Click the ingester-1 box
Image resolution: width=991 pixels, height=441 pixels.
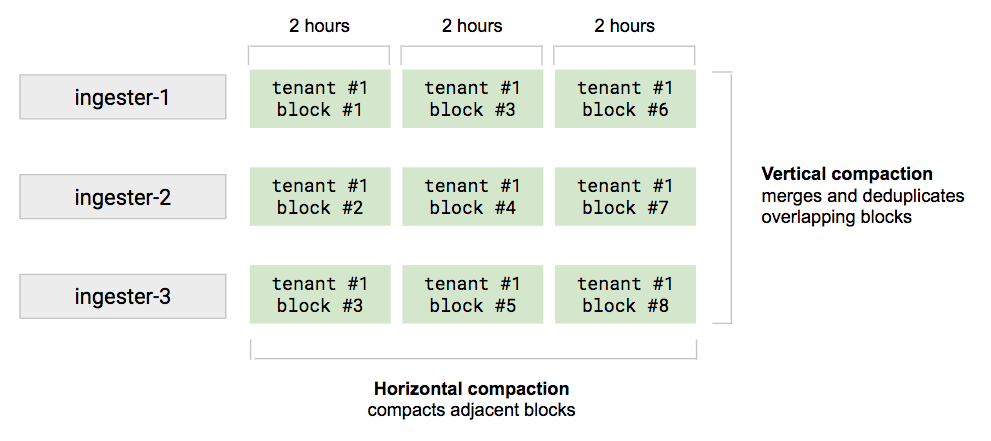pos(122,98)
